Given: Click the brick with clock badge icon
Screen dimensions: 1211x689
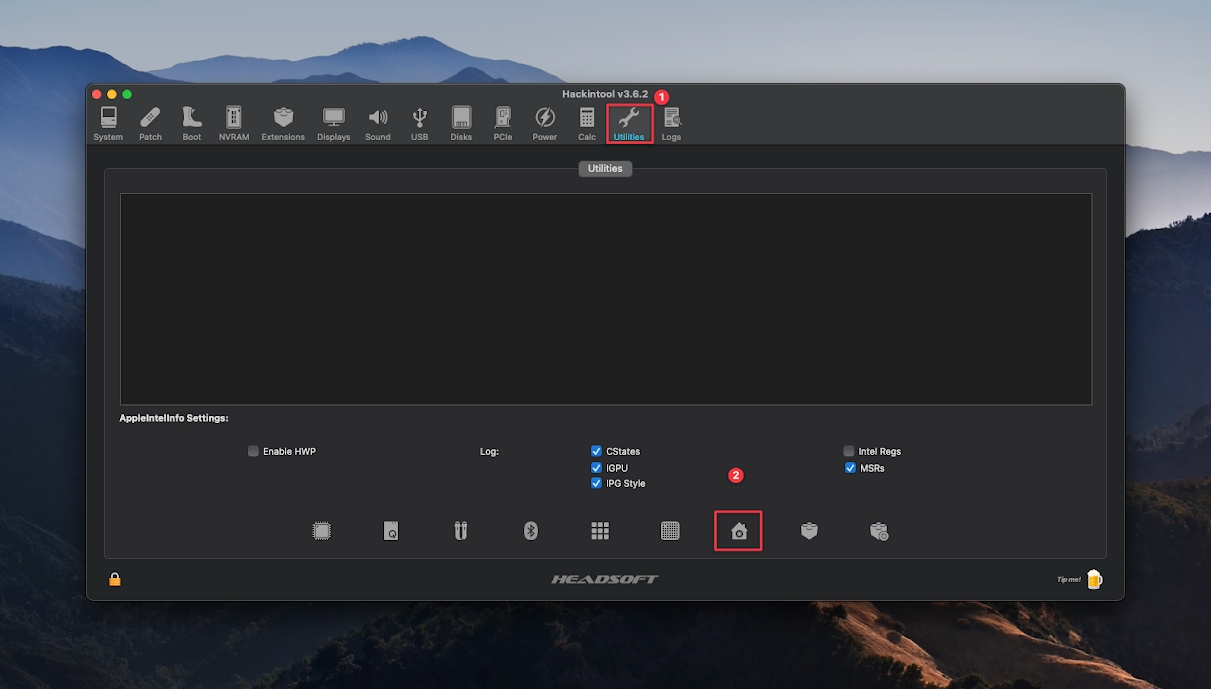Looking at the screenshot, I should (x=879, y=531).
